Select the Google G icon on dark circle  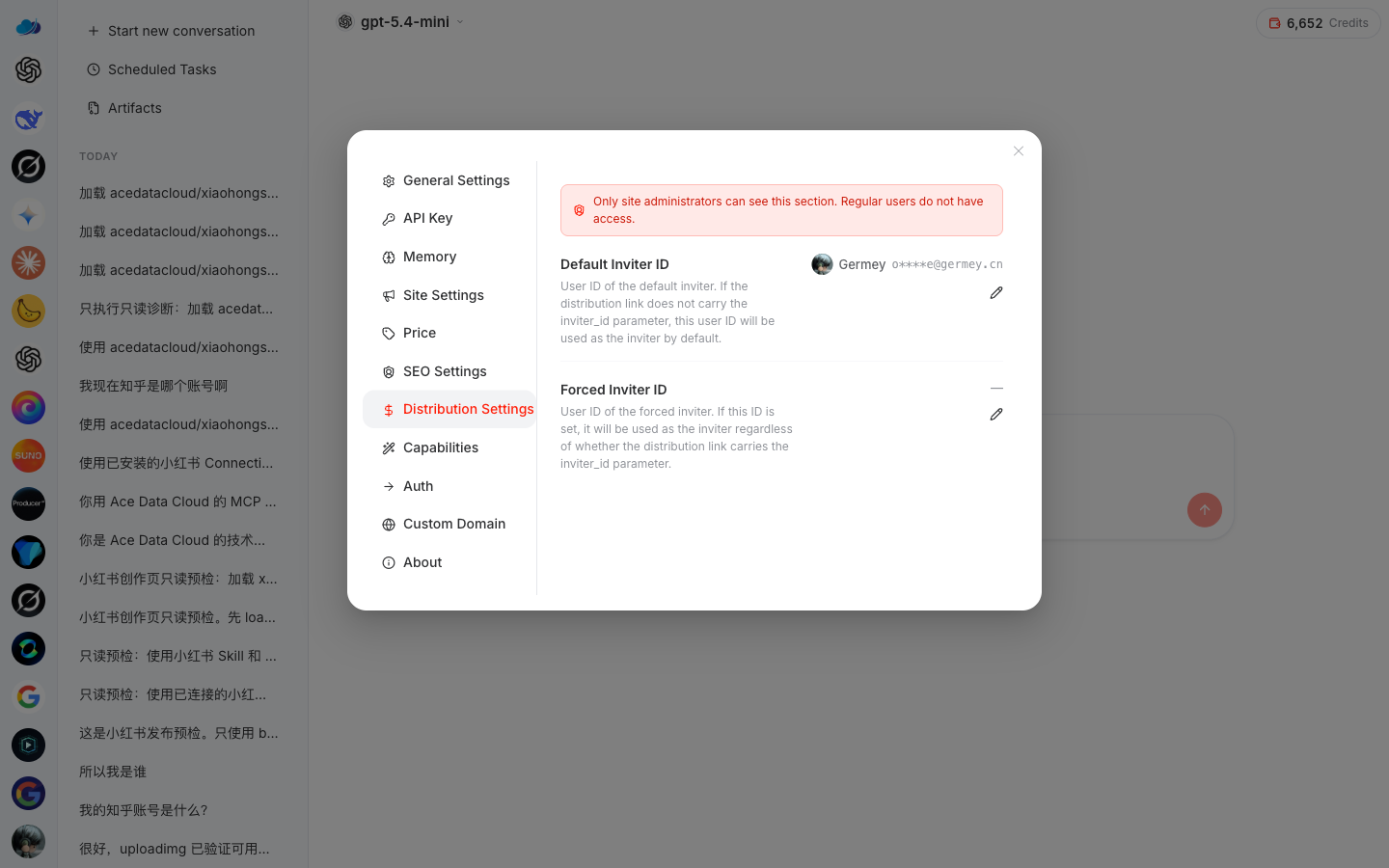pyautogui.click(x=28, y=794)
